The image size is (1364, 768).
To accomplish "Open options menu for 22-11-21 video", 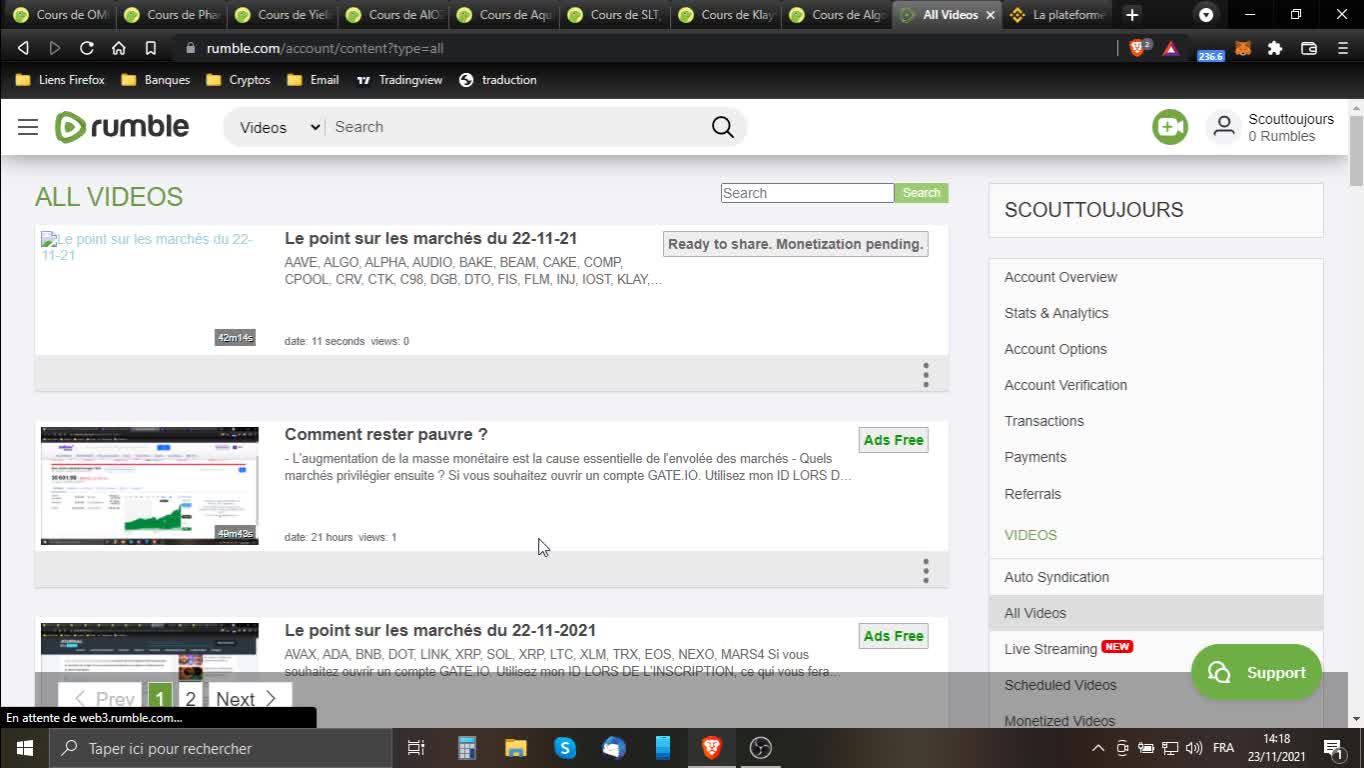I will 926,375.
